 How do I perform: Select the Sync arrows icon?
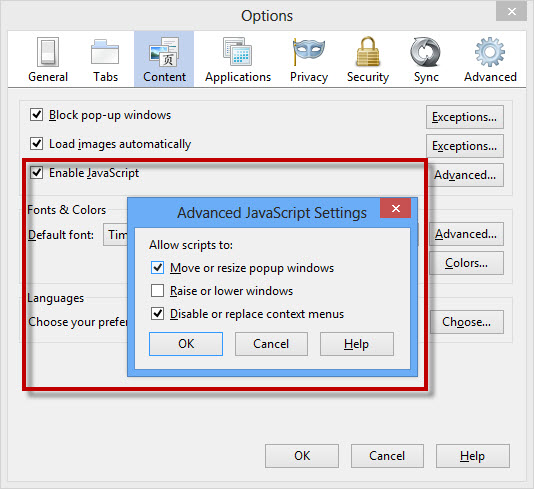[426, 52]
